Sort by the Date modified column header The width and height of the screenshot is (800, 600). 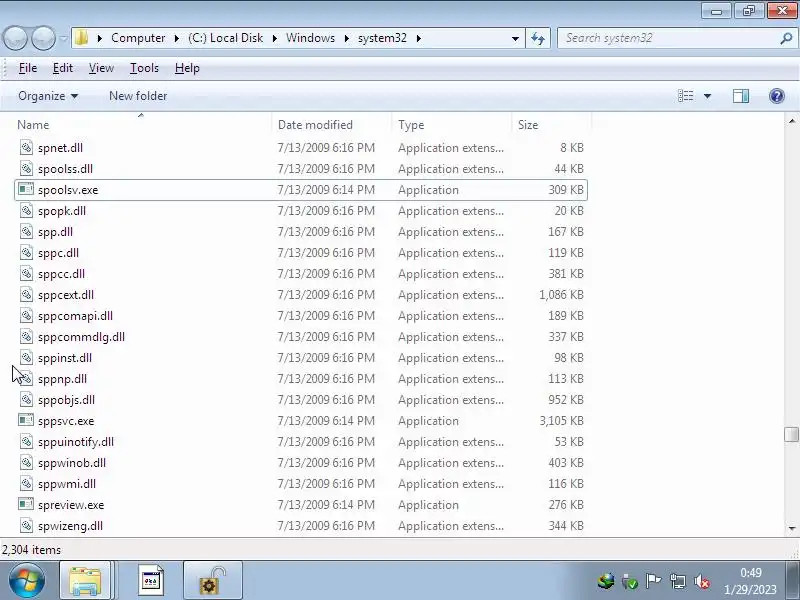pyautogui.click(x=315, y=125)
